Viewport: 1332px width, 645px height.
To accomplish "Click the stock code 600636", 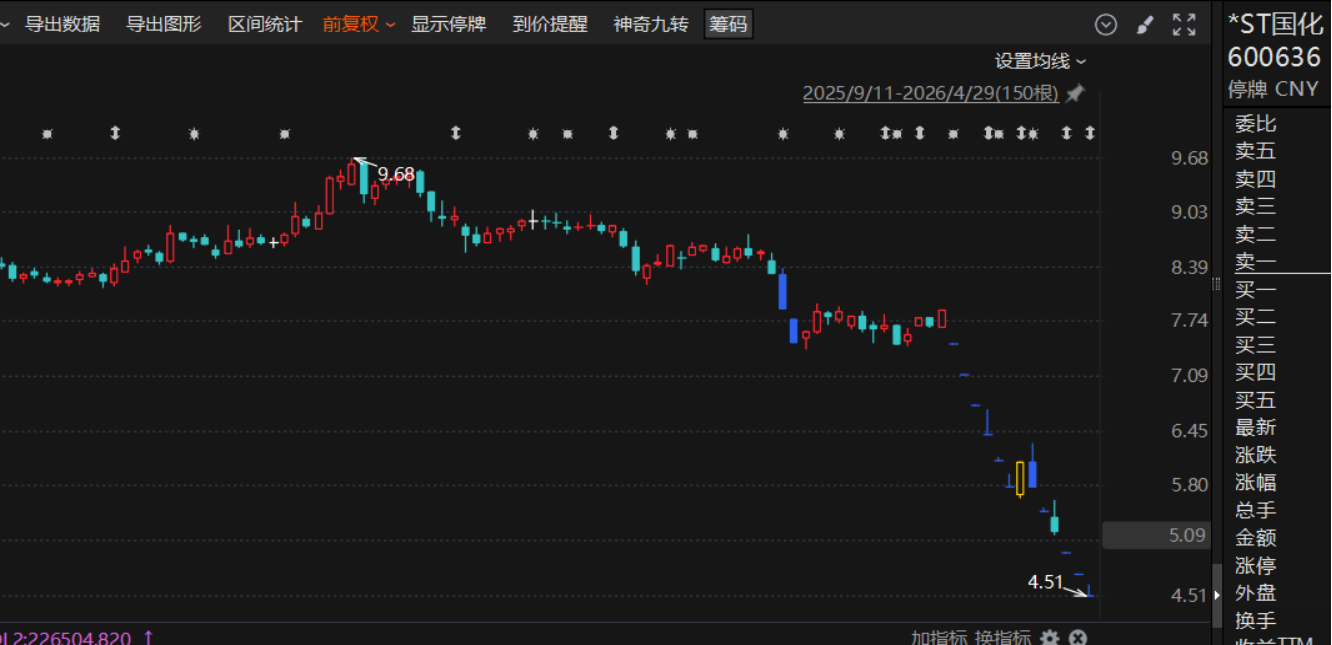I will point(1274,57).
